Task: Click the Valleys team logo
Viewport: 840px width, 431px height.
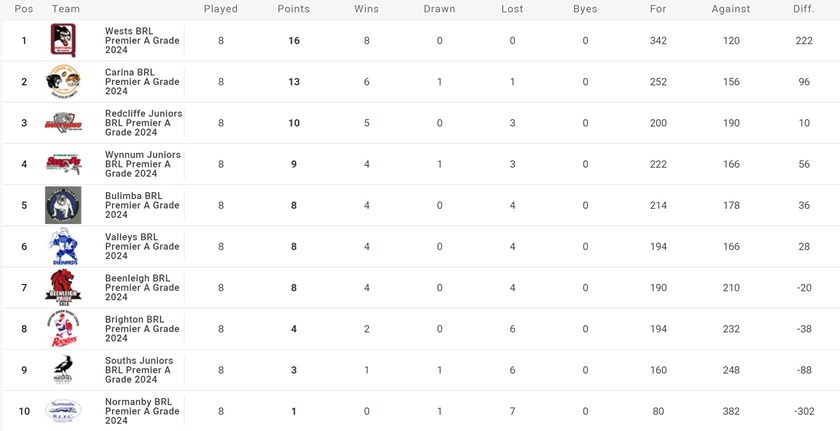Action: (63, 246)
